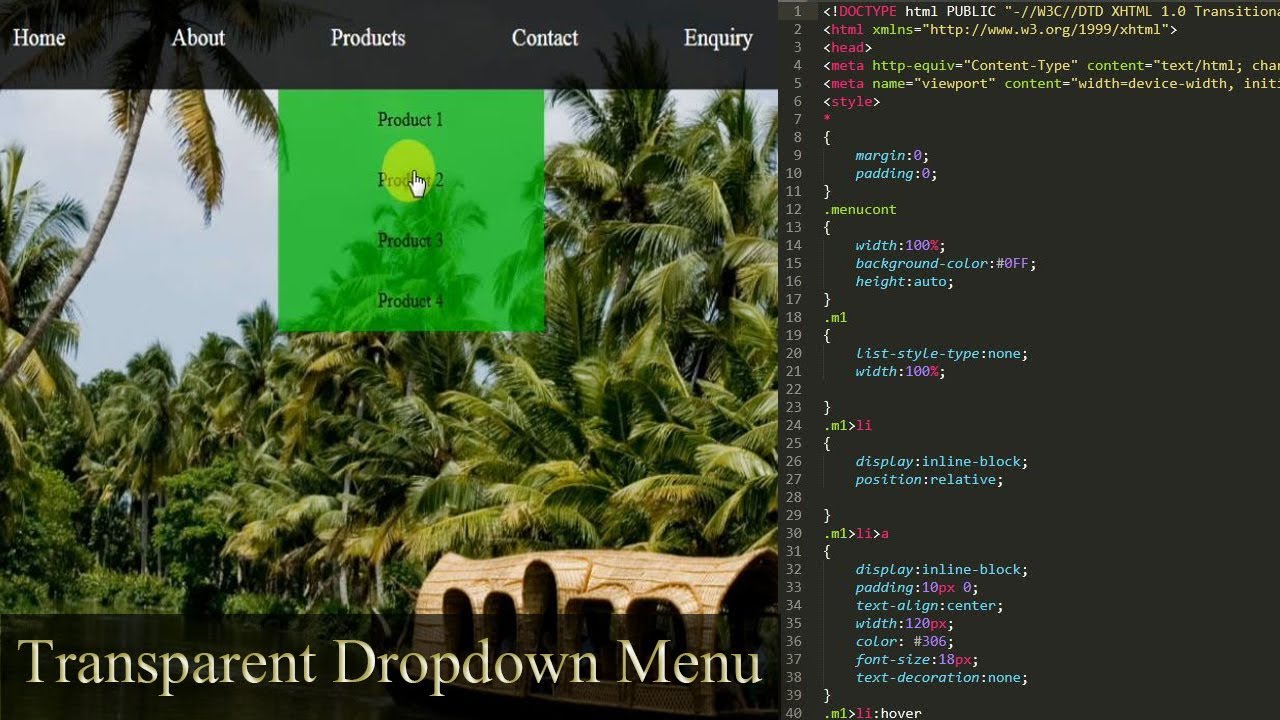Click the .m1>li:hover selector line
Screen dimensions: 1280x720
click(872, 713)
